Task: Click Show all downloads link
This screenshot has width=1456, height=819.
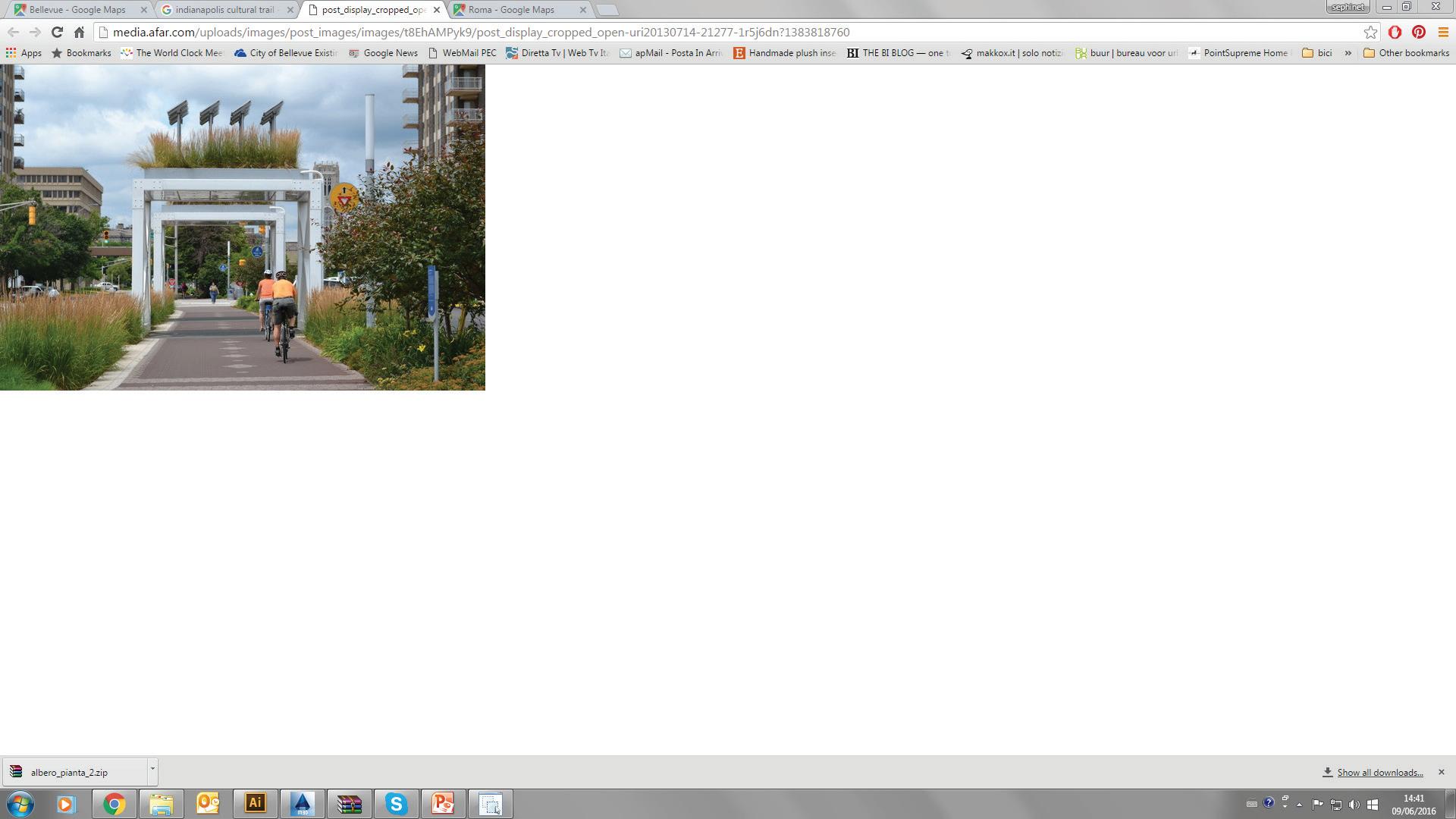Action: (x=1379, y=772)
